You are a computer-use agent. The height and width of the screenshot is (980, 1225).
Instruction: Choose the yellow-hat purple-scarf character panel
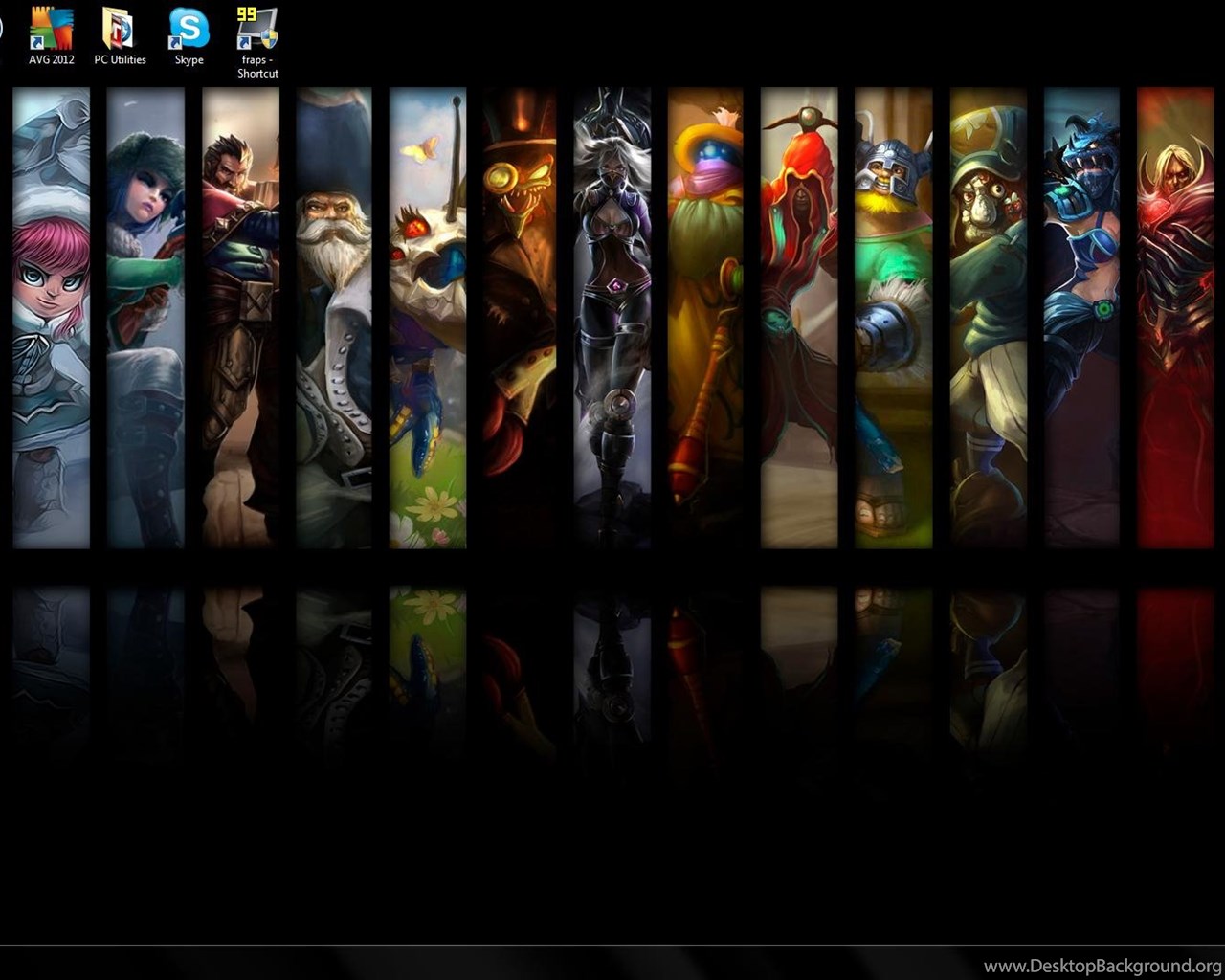706,316
